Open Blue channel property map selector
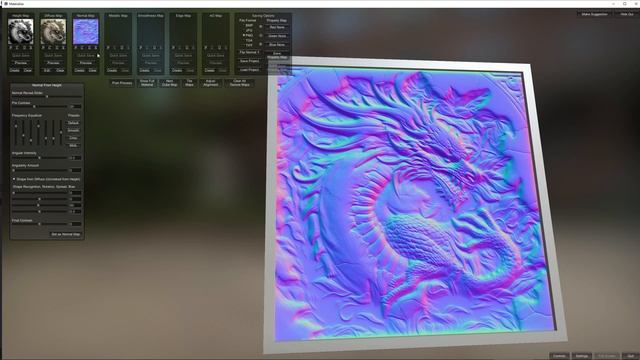Screen dimensions: 640x360 click(277, 44)
